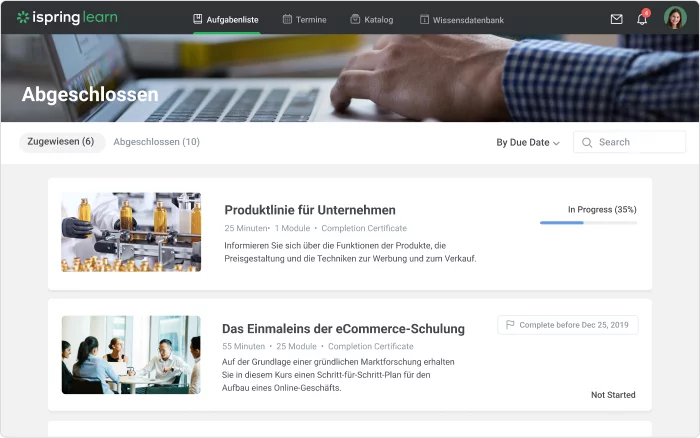
Task: Click the 55 Minuten duration text
Action: coord(243,346)
